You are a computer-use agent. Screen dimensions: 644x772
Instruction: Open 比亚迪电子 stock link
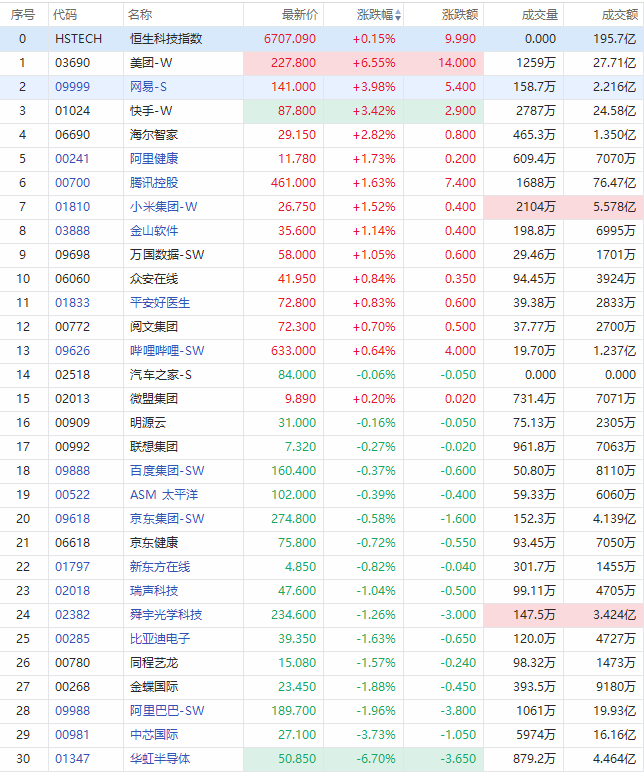pyautogui.click(x=160, y=639)
